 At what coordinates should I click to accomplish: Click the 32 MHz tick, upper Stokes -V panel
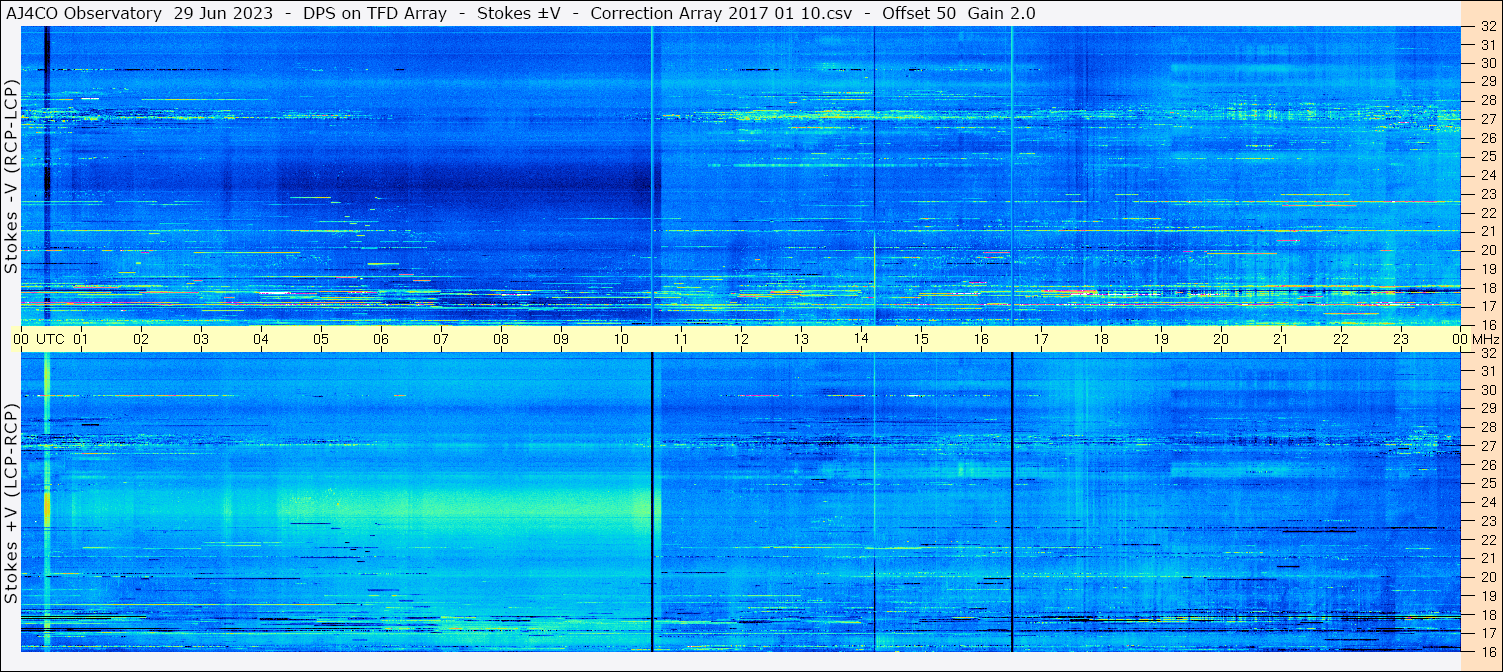1487,27
